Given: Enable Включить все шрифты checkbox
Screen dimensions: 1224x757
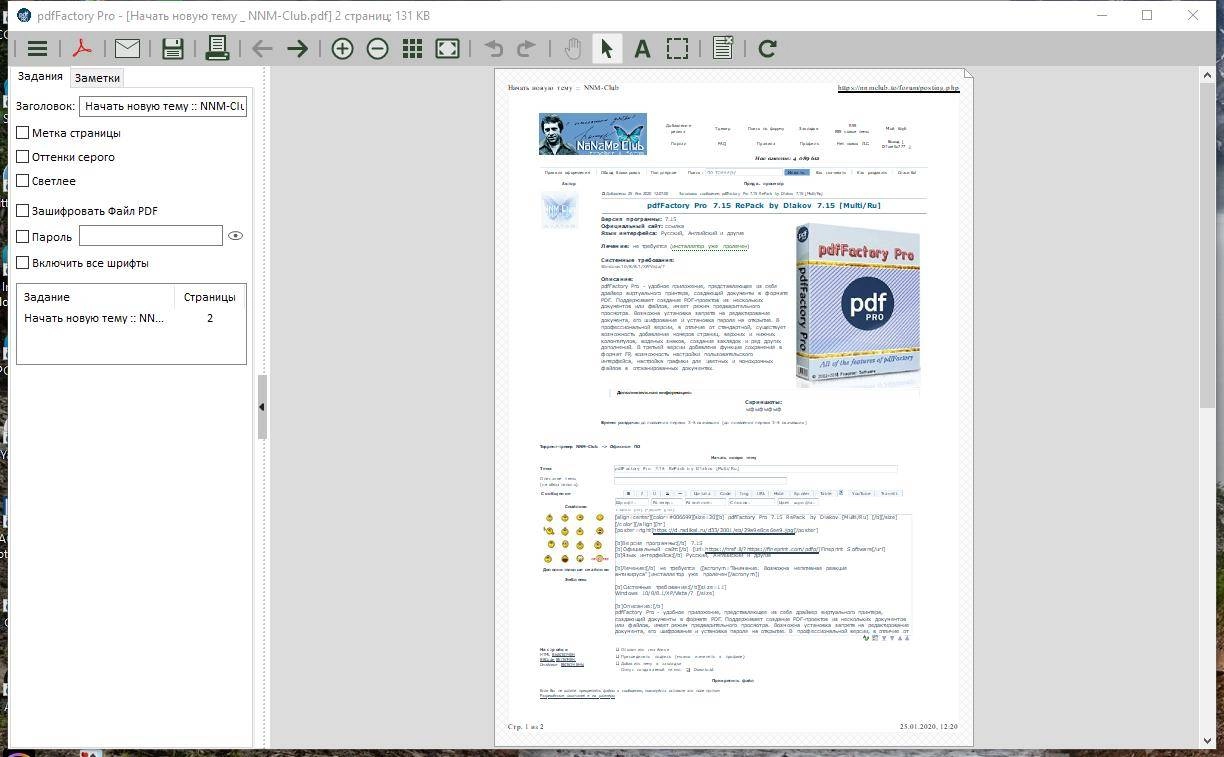Looking at the screenshot, I should click(23, 262).
